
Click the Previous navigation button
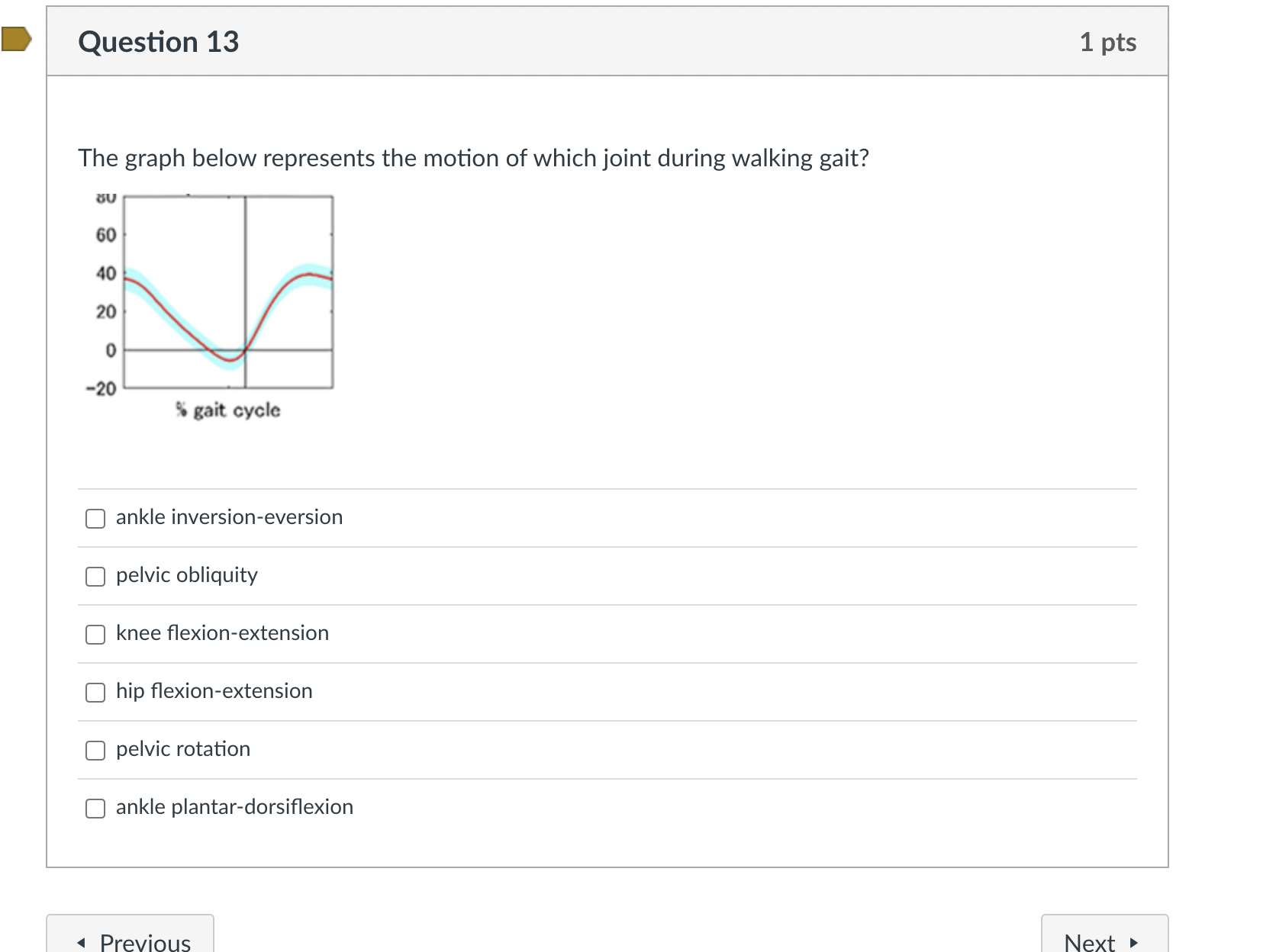click(x=131, y=941)
